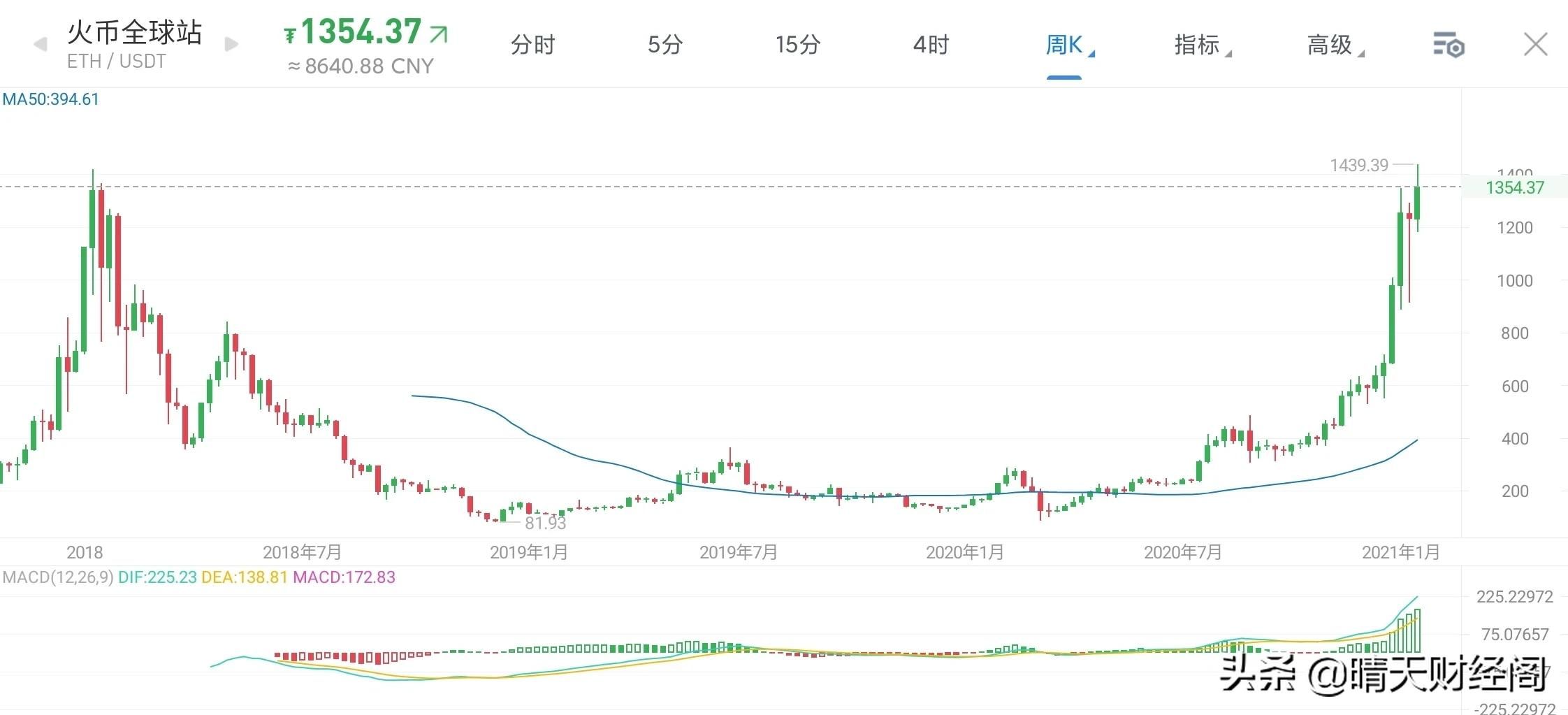Click the 1354.37 current price tag
The height and width of the screenshot is (715, 1568).
1514,187
